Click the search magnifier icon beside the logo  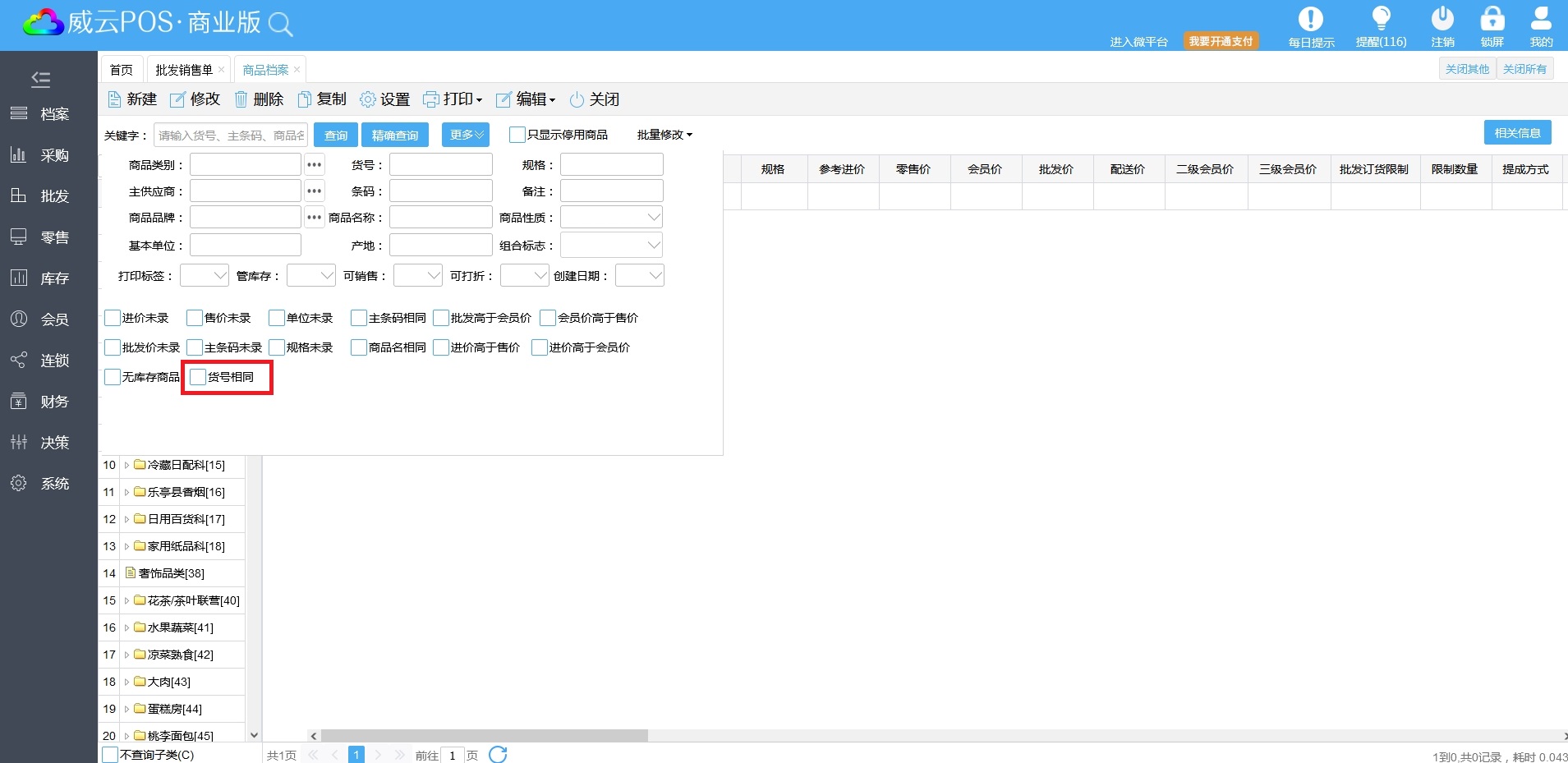tap(280, 25)
